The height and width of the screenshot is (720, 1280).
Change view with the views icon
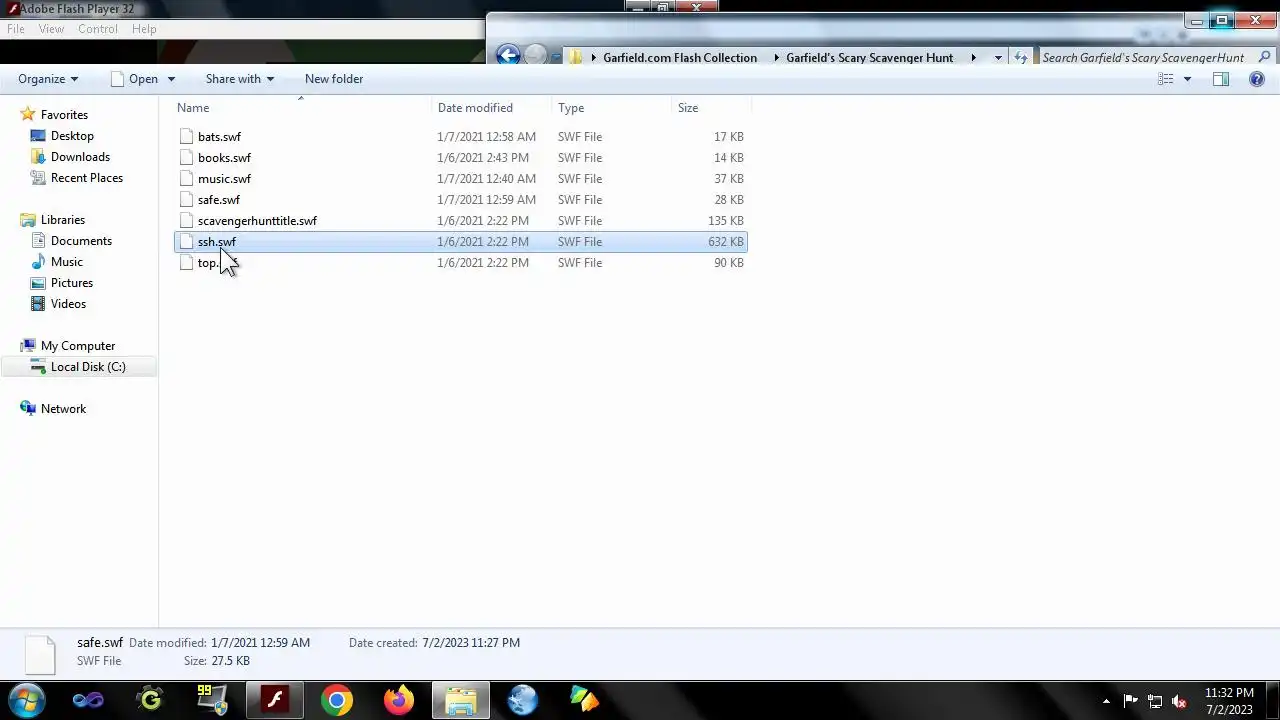click(x=1166, y=79)
